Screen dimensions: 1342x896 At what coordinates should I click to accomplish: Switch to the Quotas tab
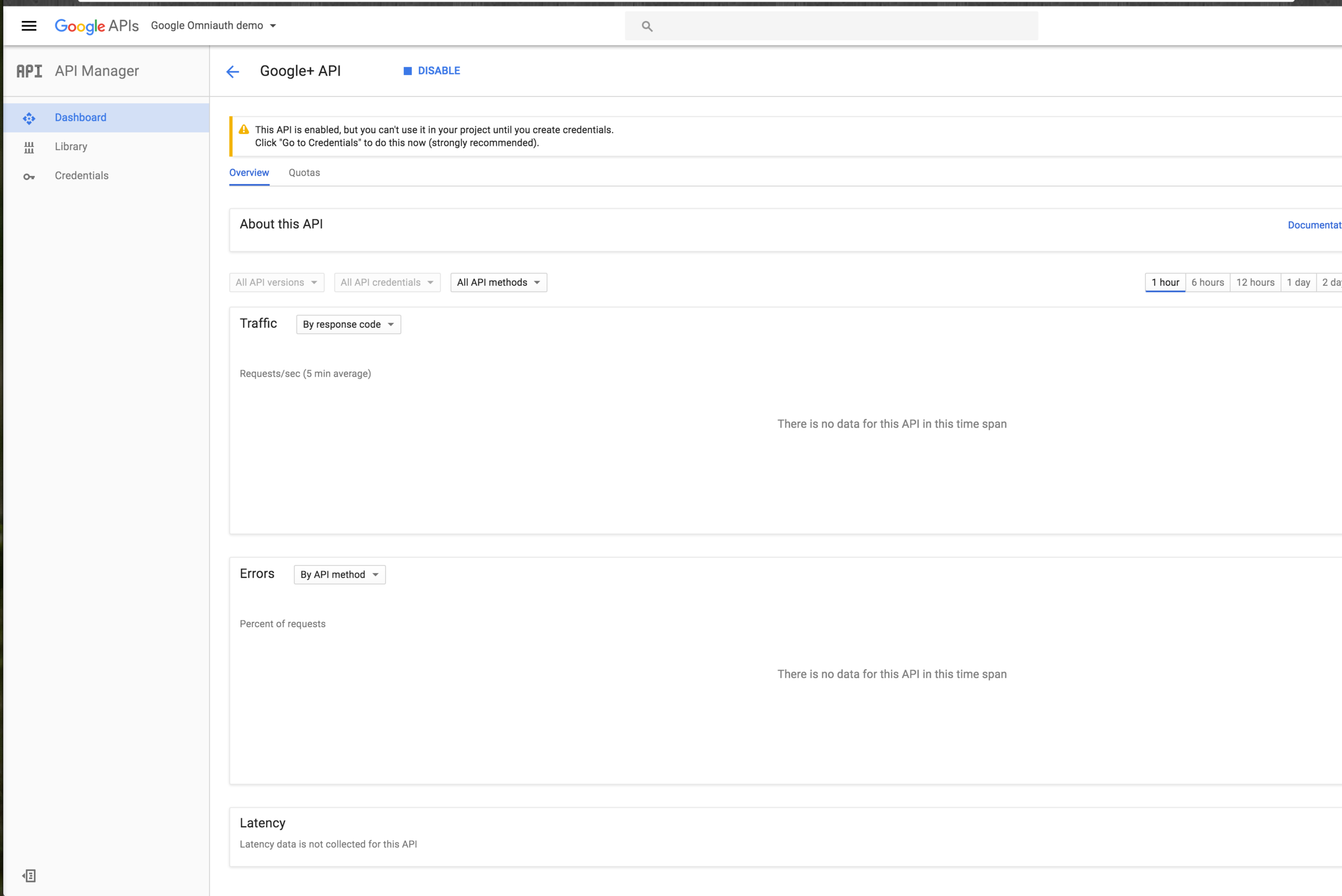click(x=304, y=173)
